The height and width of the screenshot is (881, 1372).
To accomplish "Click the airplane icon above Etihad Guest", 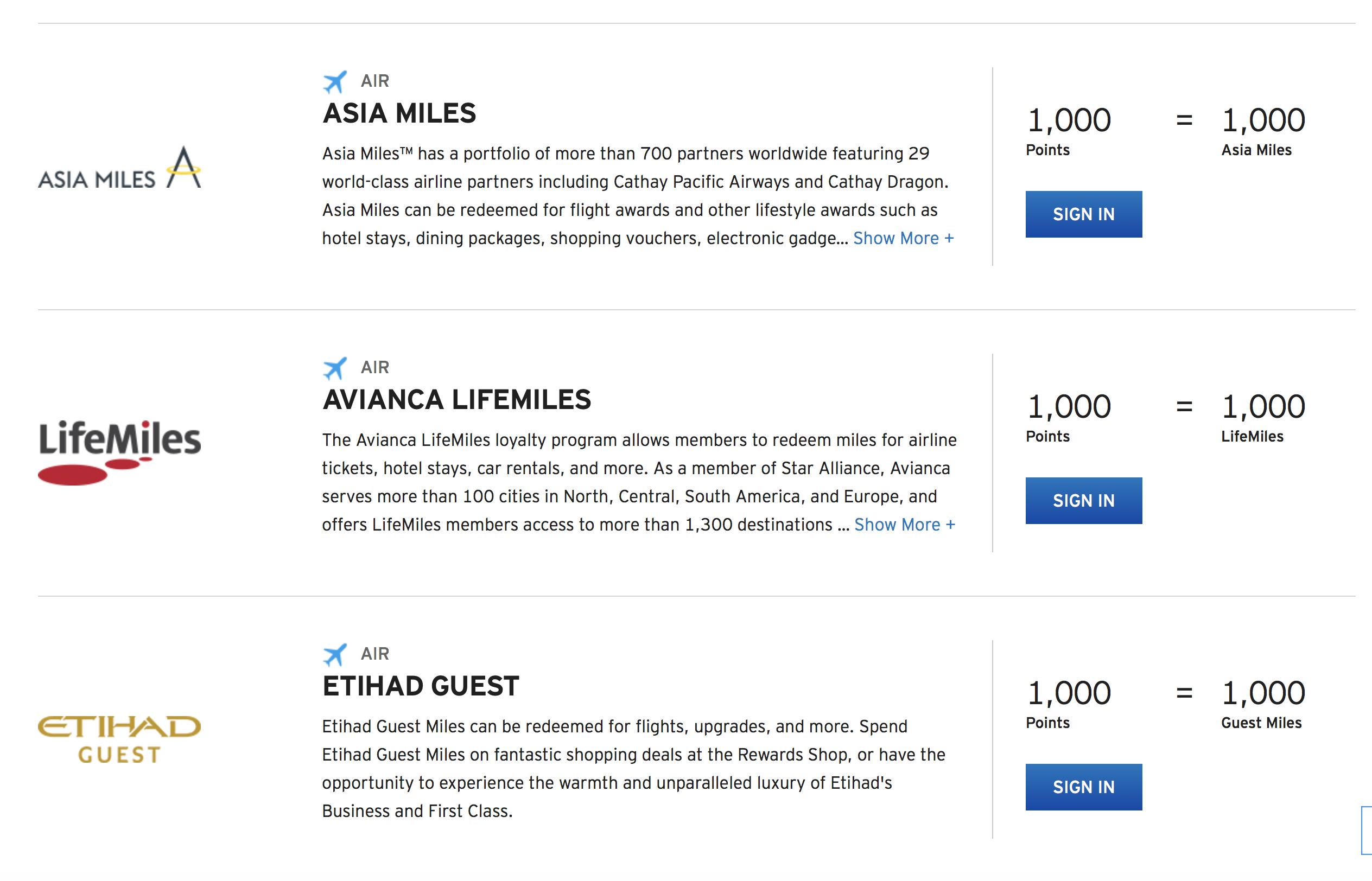I will (x=335, y=654).
